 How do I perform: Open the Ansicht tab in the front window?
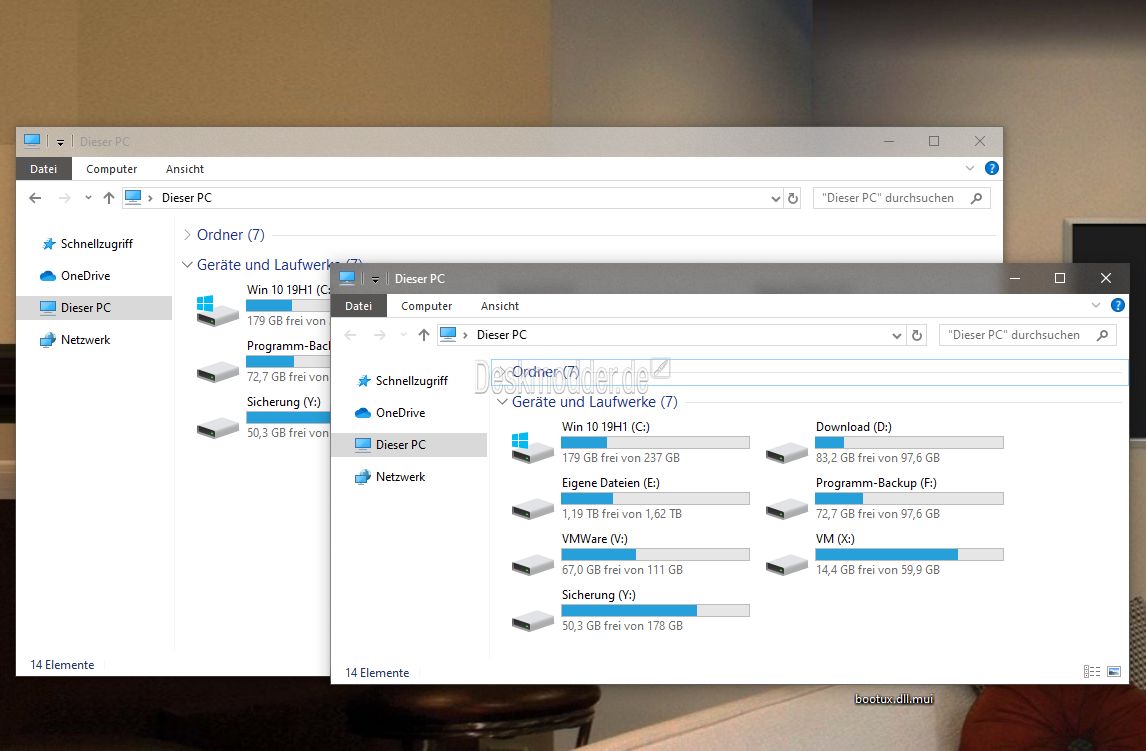500,306
